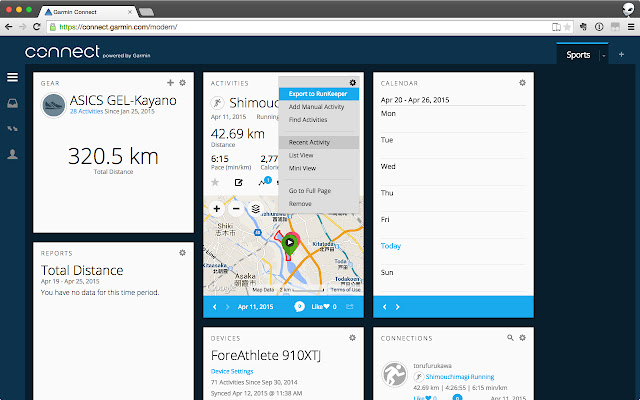640x400 pixels.
Task: Go to previous activity arrow
Action: coord(215,307)
